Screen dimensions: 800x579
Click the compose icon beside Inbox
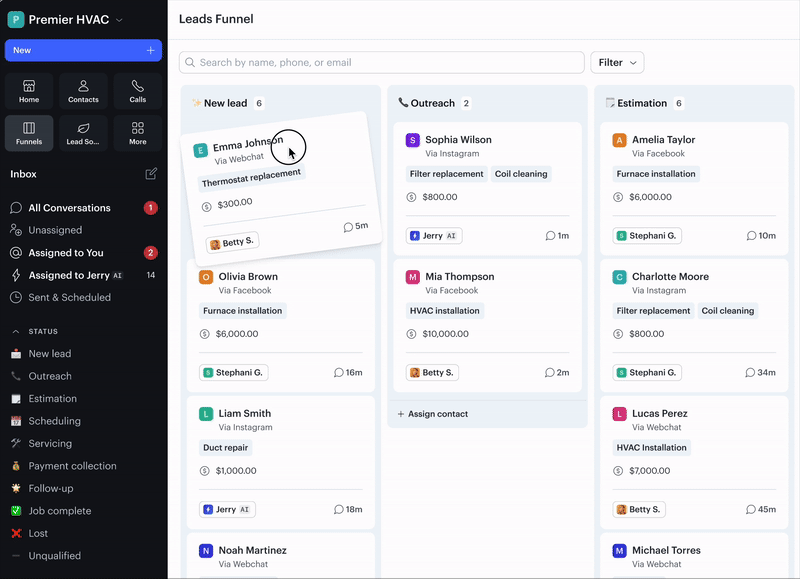151,174
